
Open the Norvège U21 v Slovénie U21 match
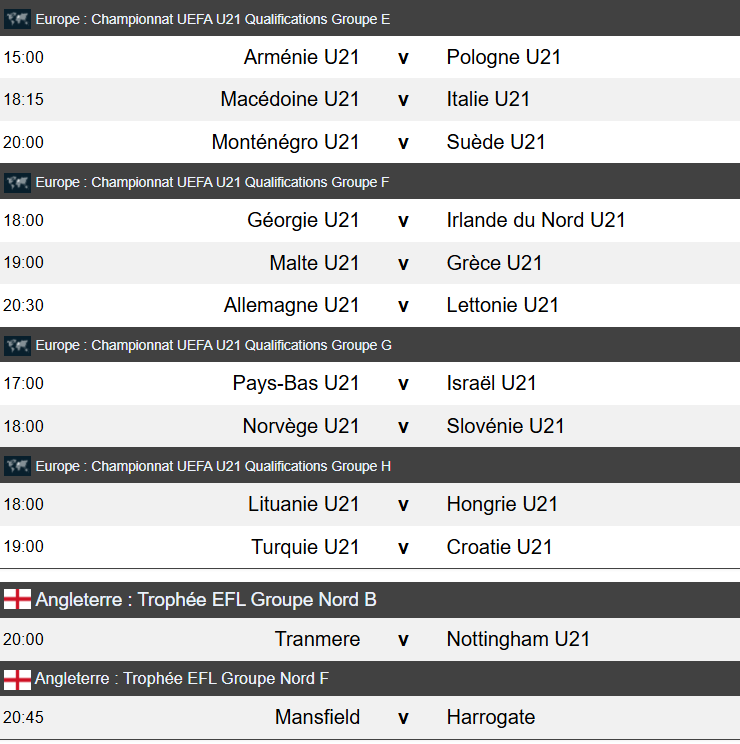(370, 426)
